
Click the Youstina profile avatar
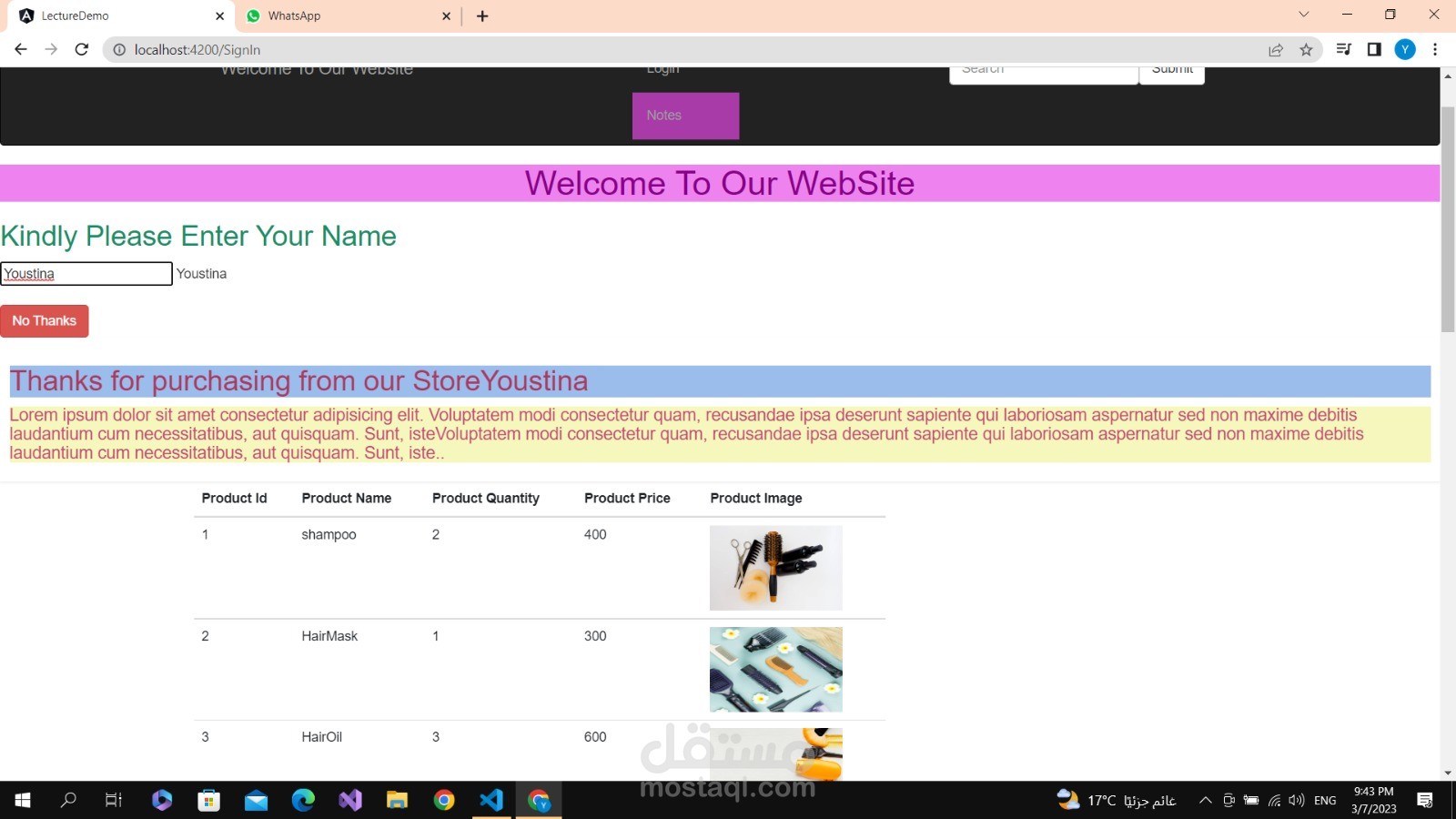click(1404, 49)
